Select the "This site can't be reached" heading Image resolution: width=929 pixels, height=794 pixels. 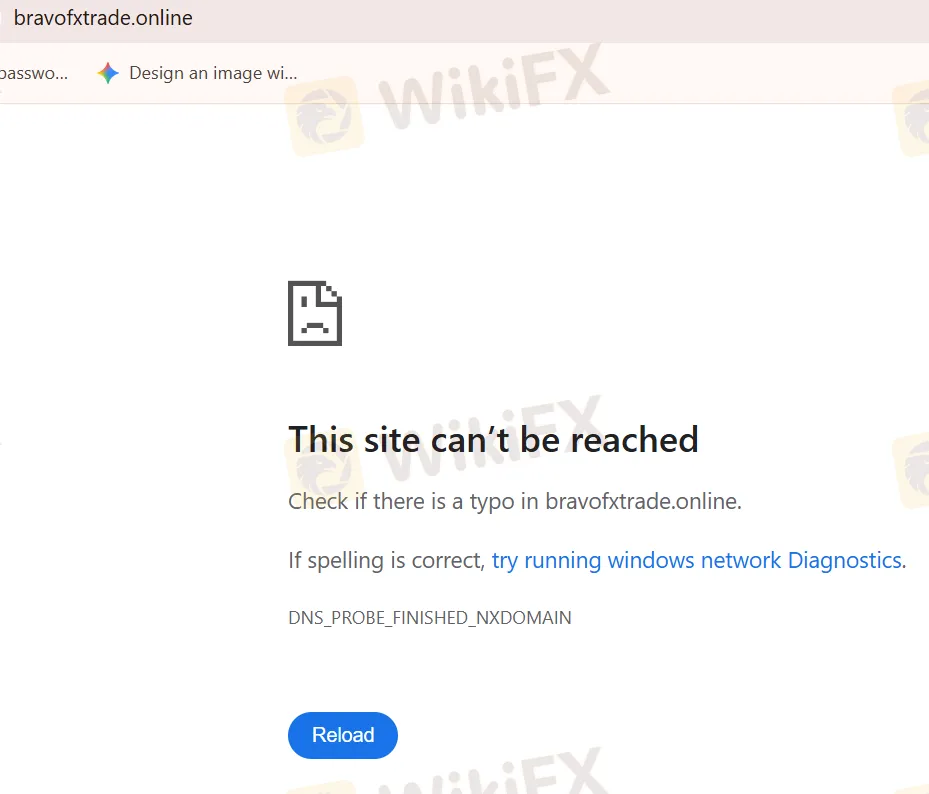[x=493, y=440]
